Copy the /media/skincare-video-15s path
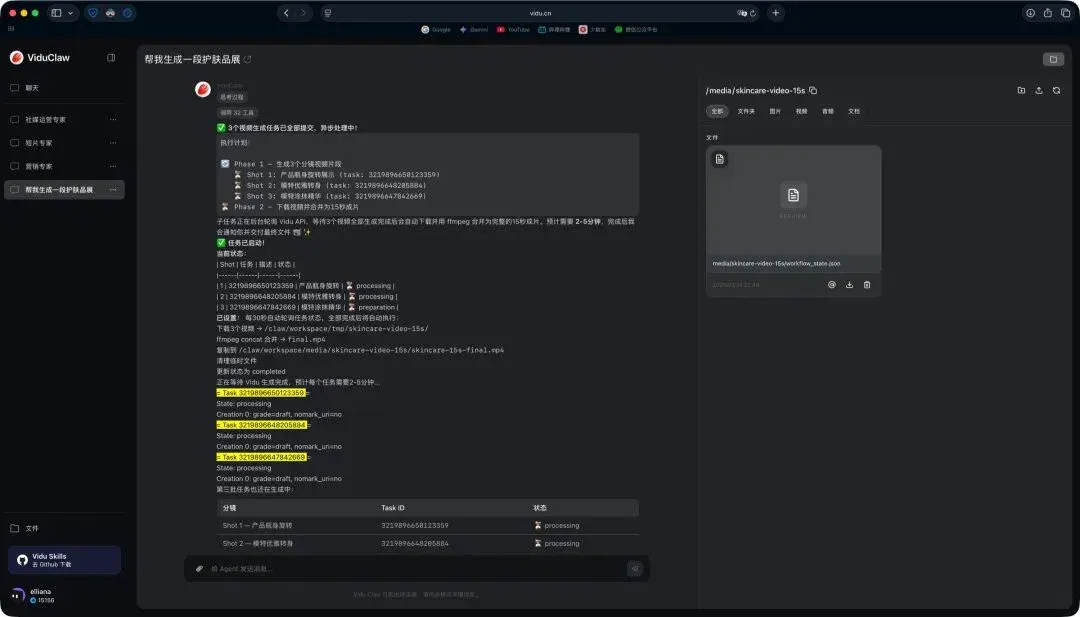1080x617 pixels. [x=813, y=90]
